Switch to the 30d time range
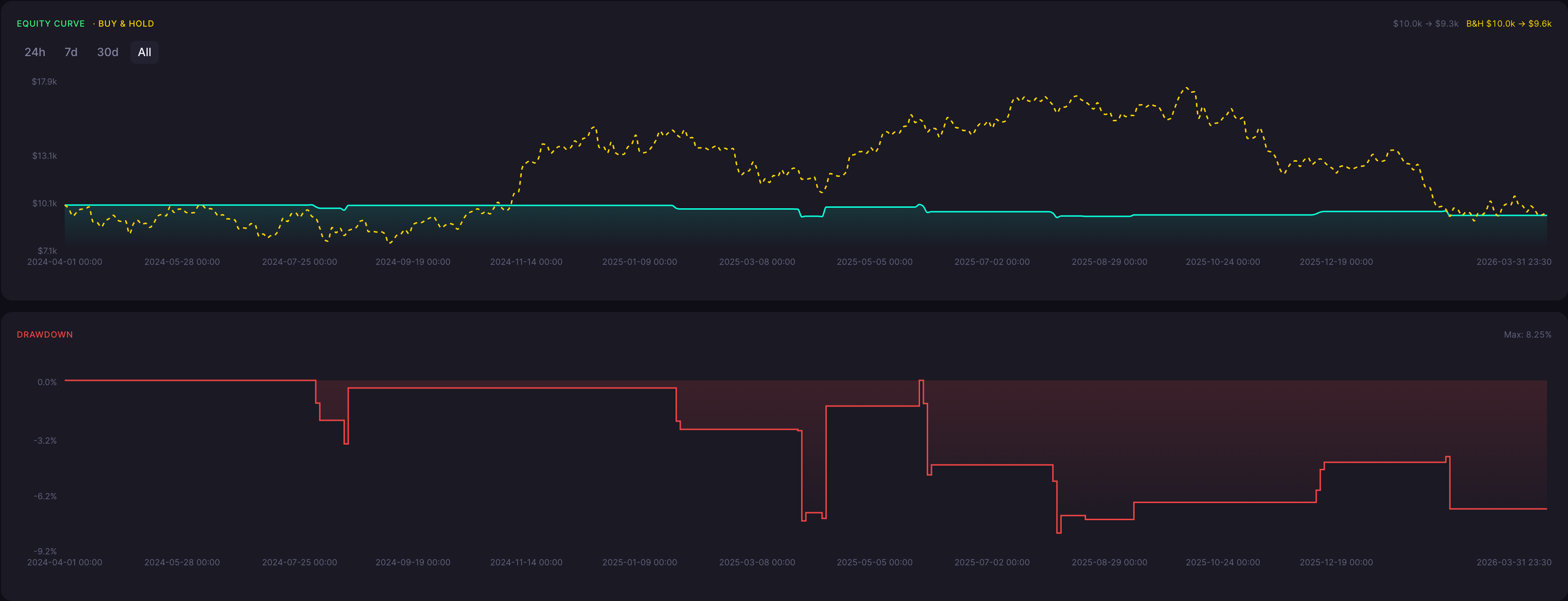This screenshot has height=601, width=1568. point(108,52)
